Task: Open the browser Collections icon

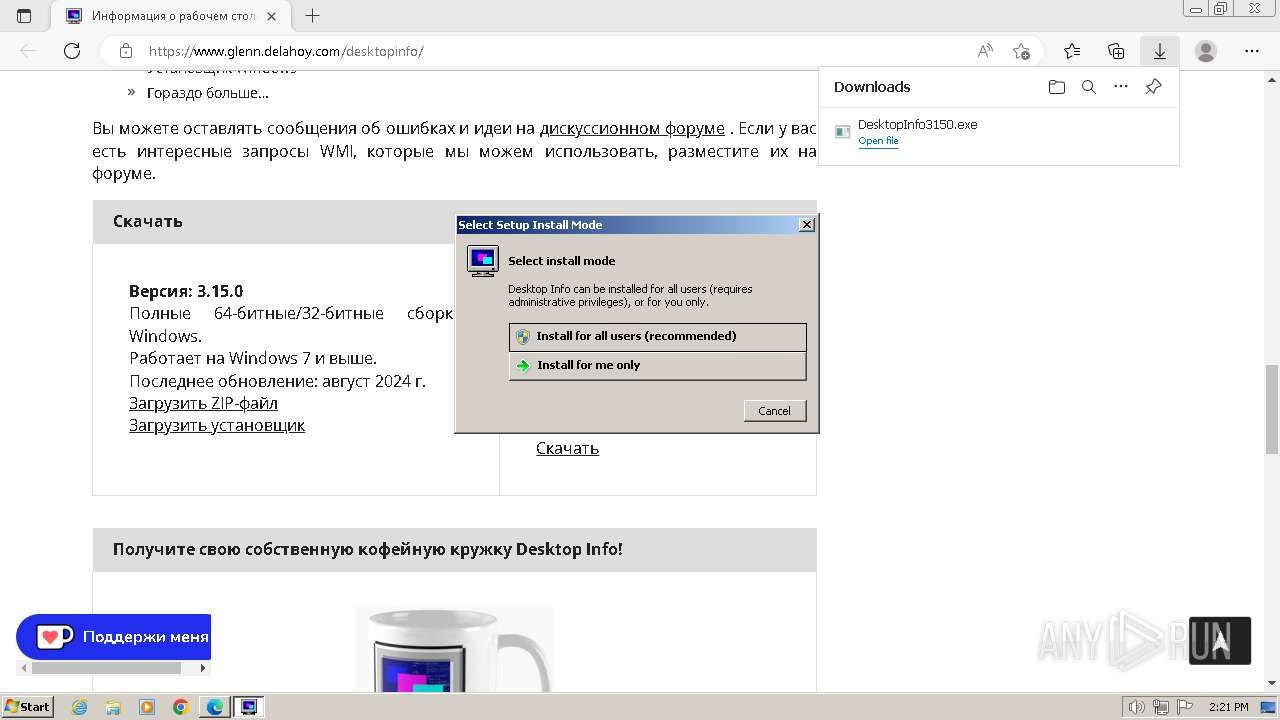Action: 1116,51
